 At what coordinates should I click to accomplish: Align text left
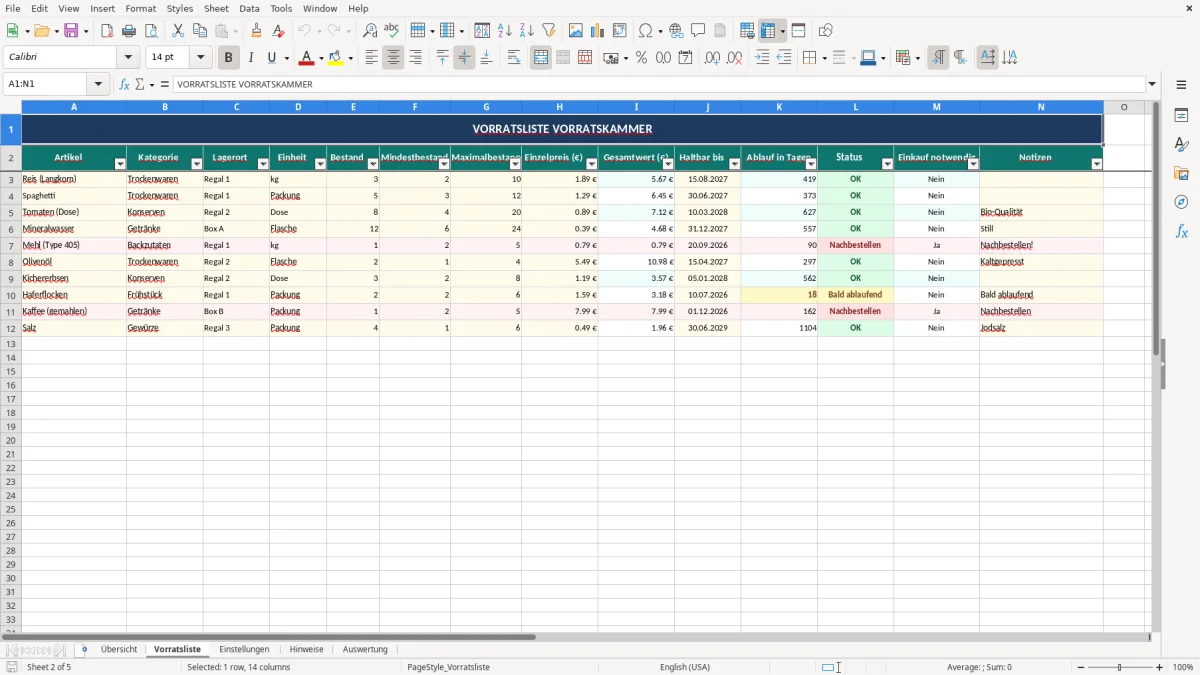[371, 58]
